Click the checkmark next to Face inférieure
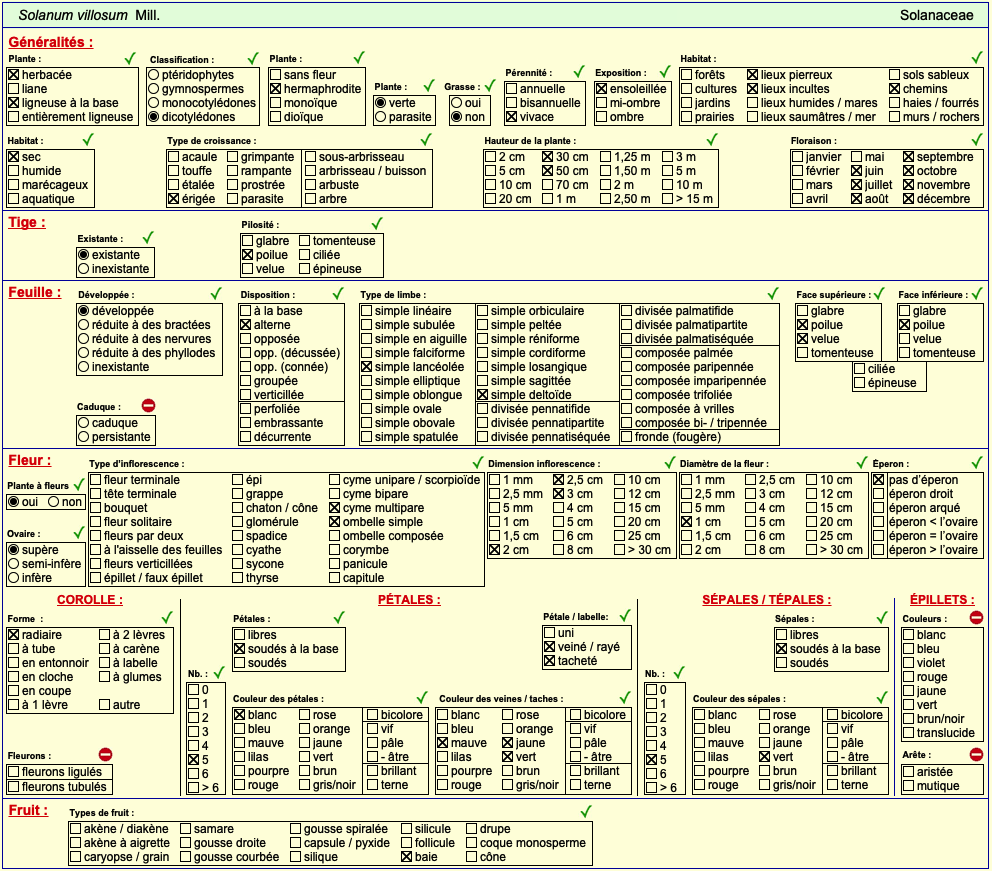The image size is (992, 871). (978, 293)
